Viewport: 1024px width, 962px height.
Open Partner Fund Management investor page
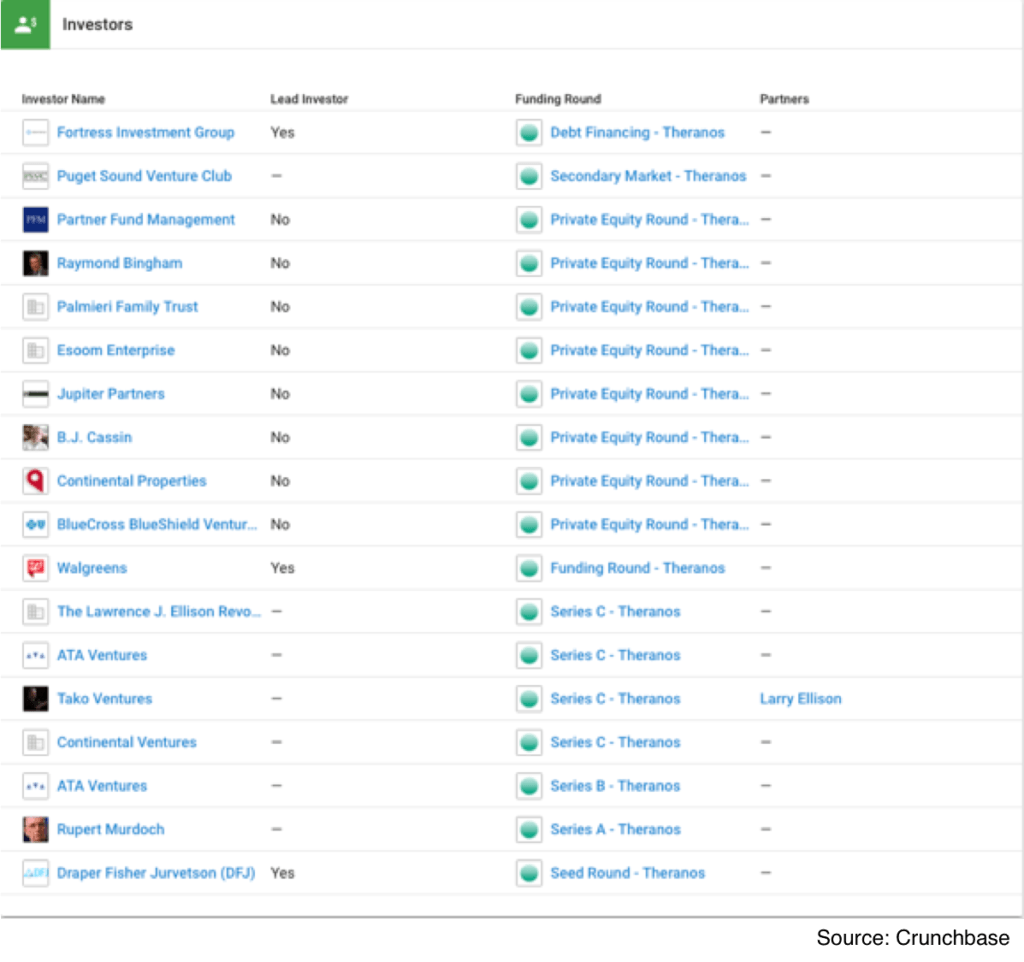pos(146,220)
